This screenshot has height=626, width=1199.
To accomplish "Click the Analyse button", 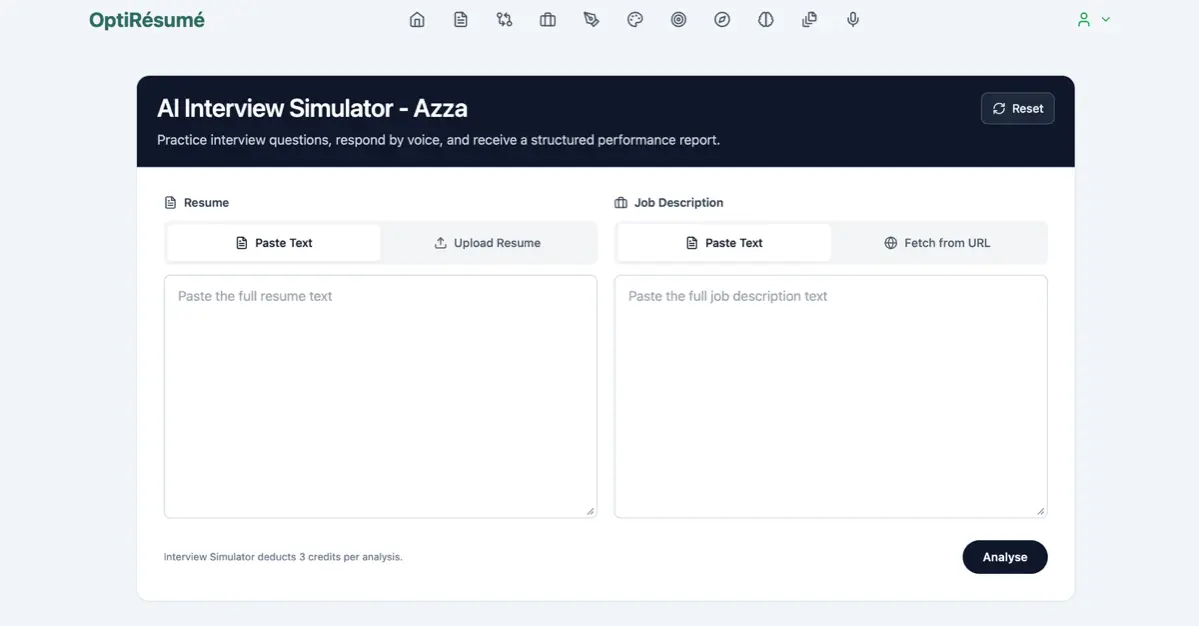I will (1004, 557).
